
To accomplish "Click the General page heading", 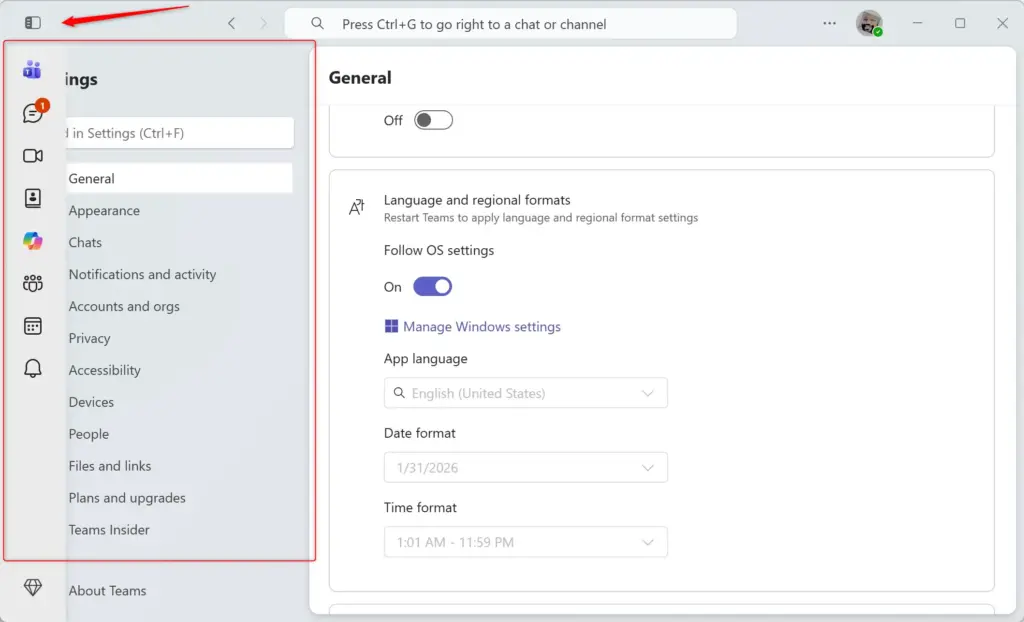I will 360,78.
